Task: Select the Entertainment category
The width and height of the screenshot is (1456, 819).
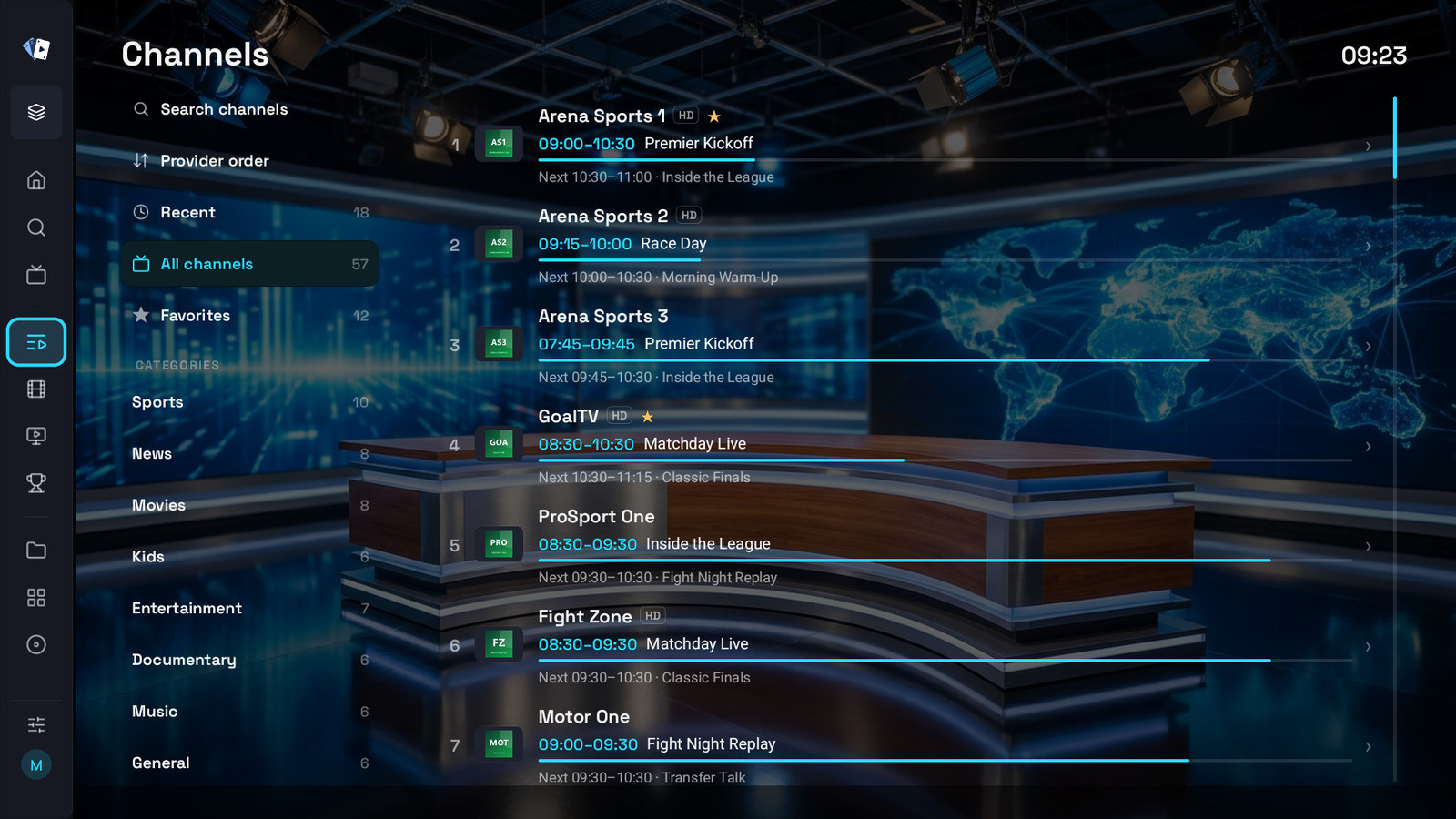Action: [250, 608]
